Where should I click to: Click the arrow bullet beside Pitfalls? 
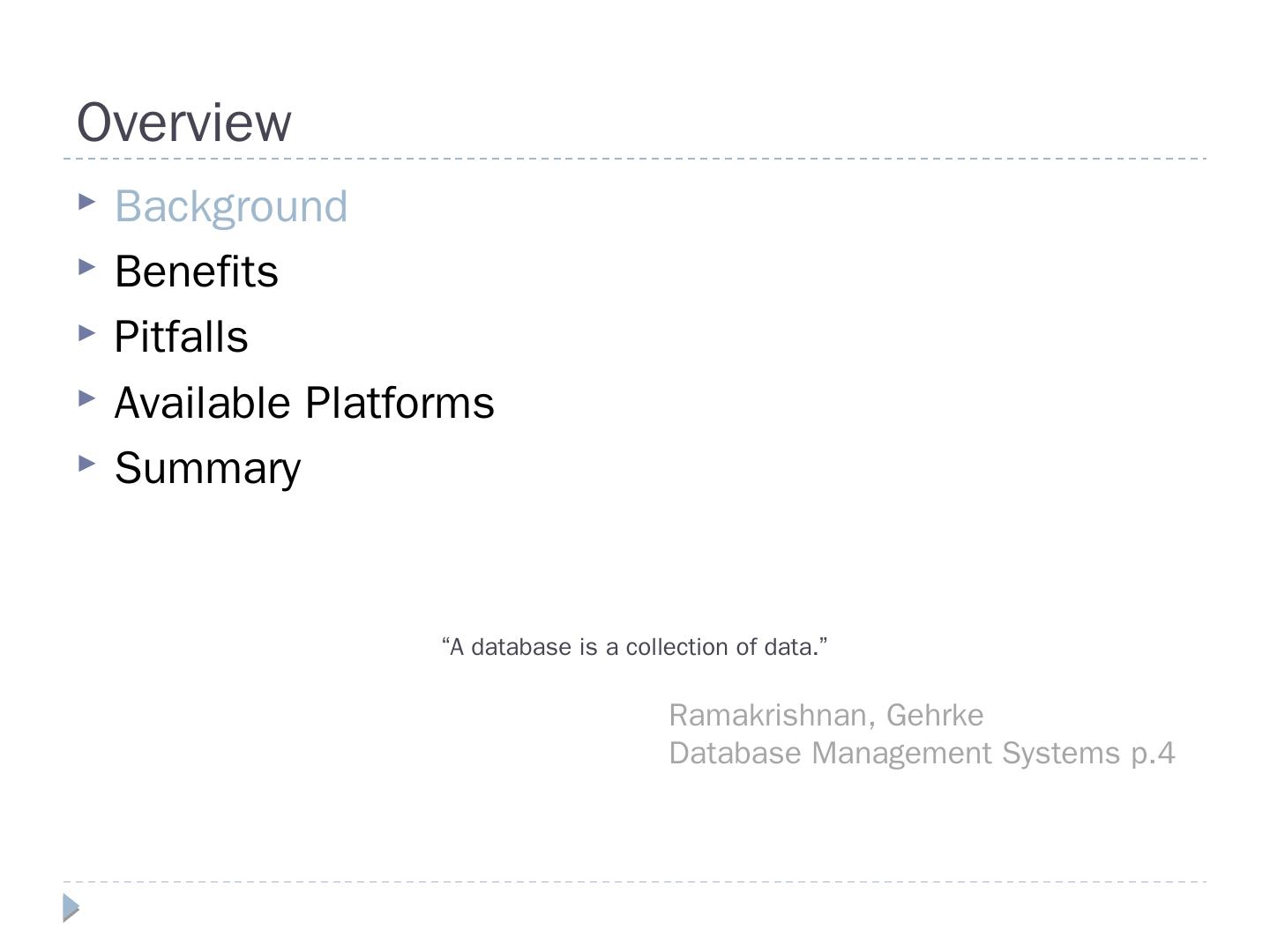point(86,333)
